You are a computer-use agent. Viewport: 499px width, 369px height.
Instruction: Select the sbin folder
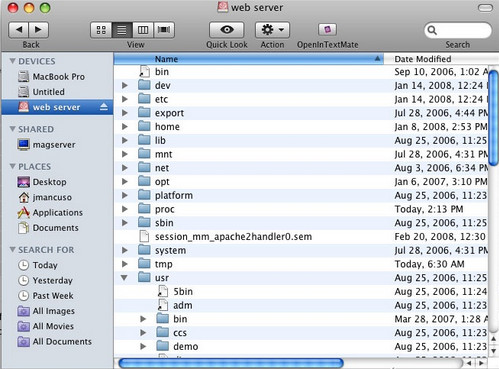point(301,223)
